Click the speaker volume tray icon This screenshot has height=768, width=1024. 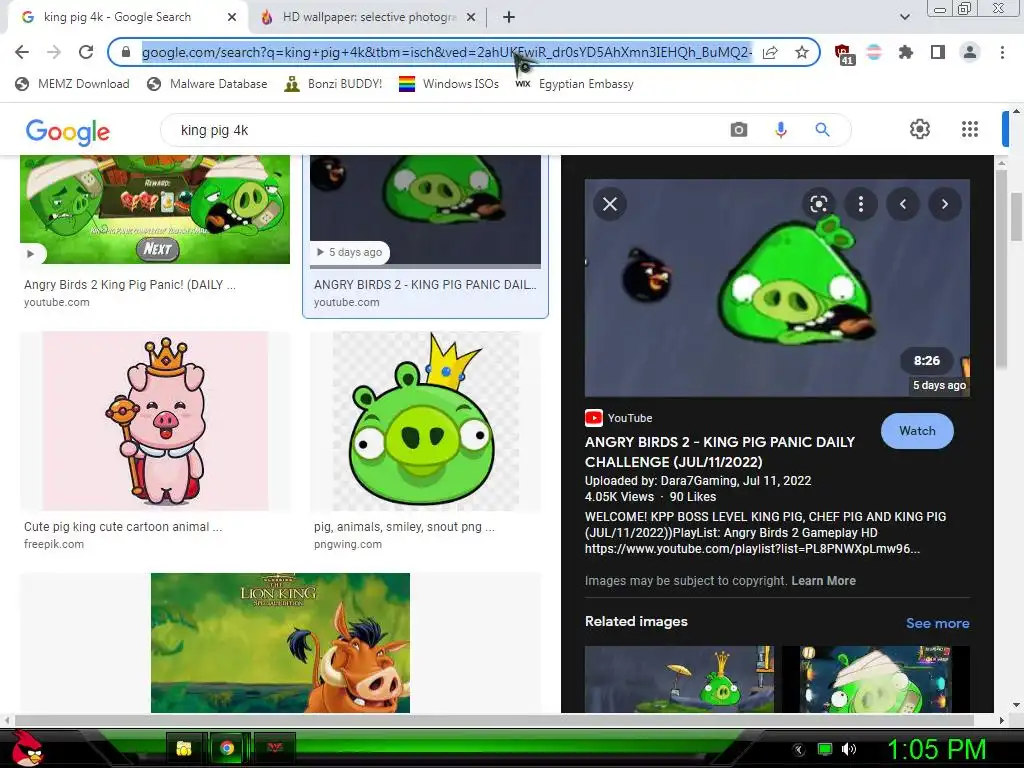(x=848, y=750)
